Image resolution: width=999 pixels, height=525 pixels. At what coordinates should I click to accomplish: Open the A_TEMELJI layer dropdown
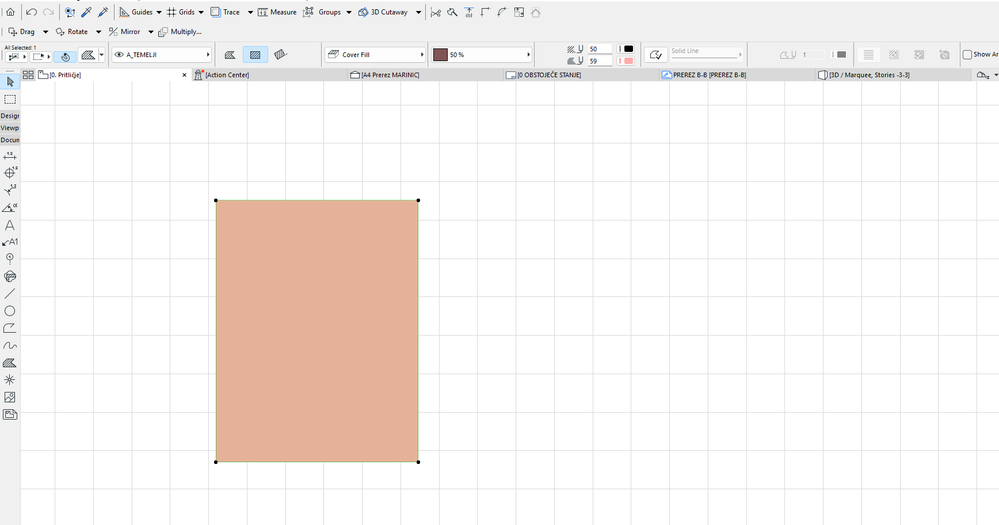(x=162, y=55)
